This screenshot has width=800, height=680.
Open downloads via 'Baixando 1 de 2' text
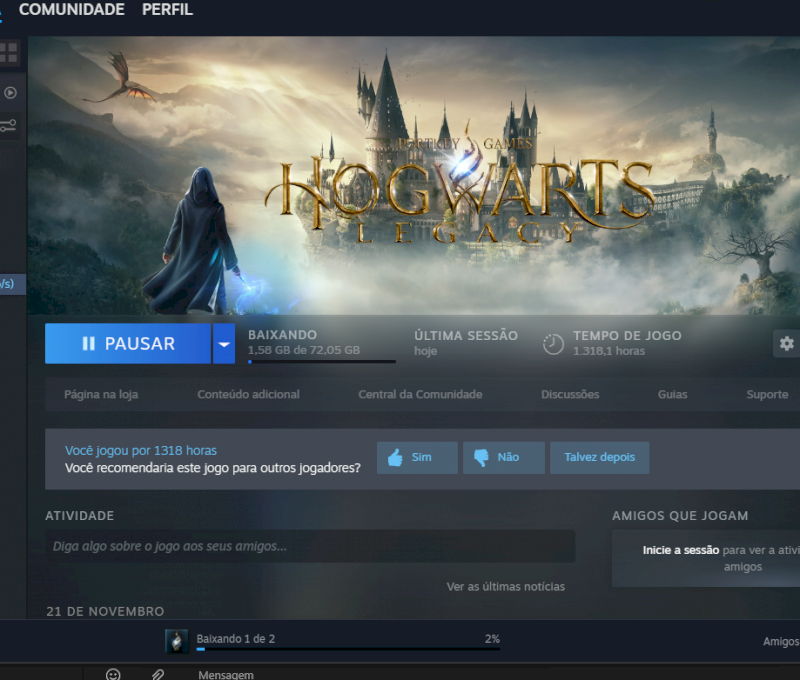[x=236, y=639]
